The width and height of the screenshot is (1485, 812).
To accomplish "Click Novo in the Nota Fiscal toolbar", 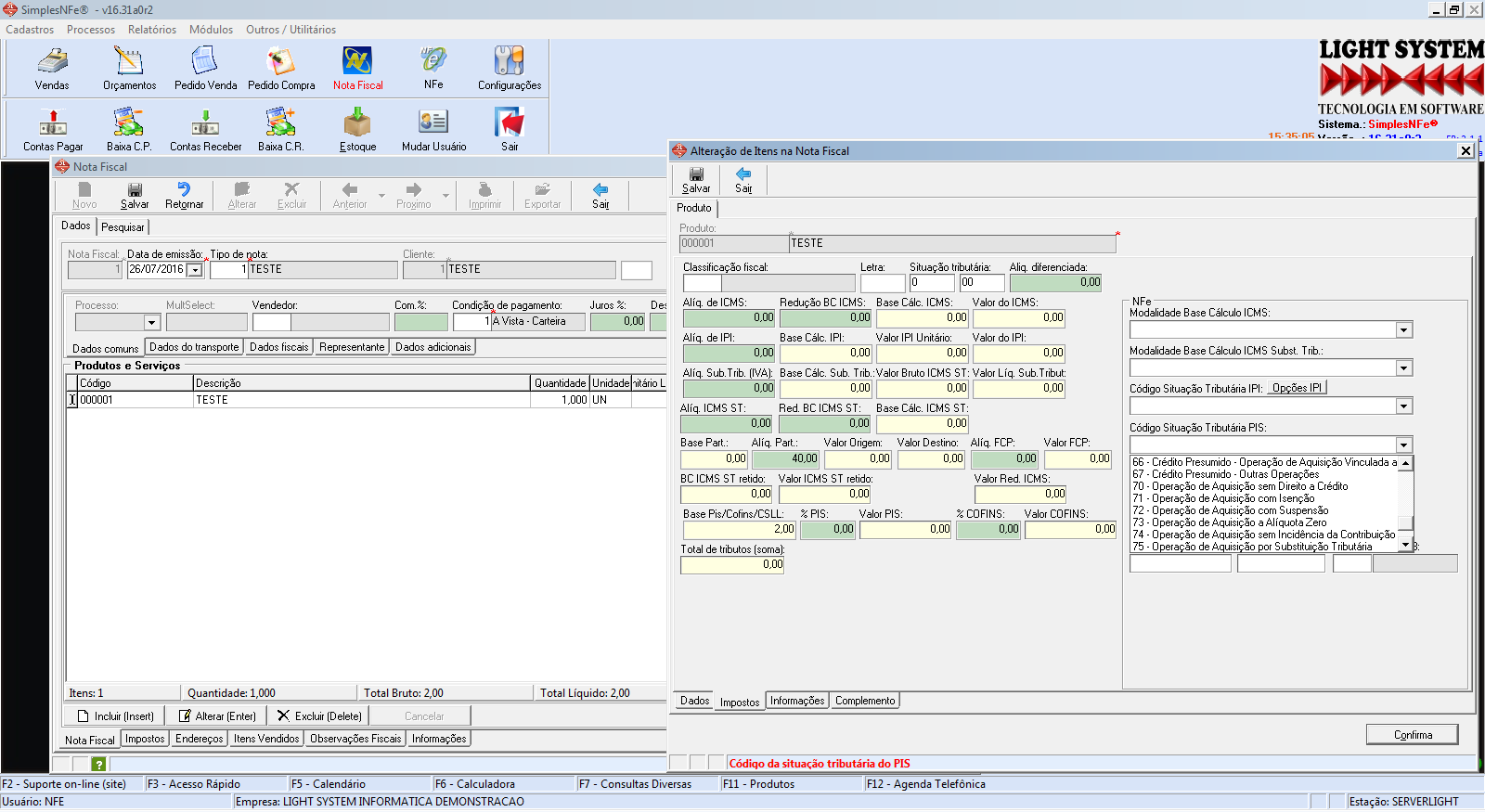I will tap(84, 196).
